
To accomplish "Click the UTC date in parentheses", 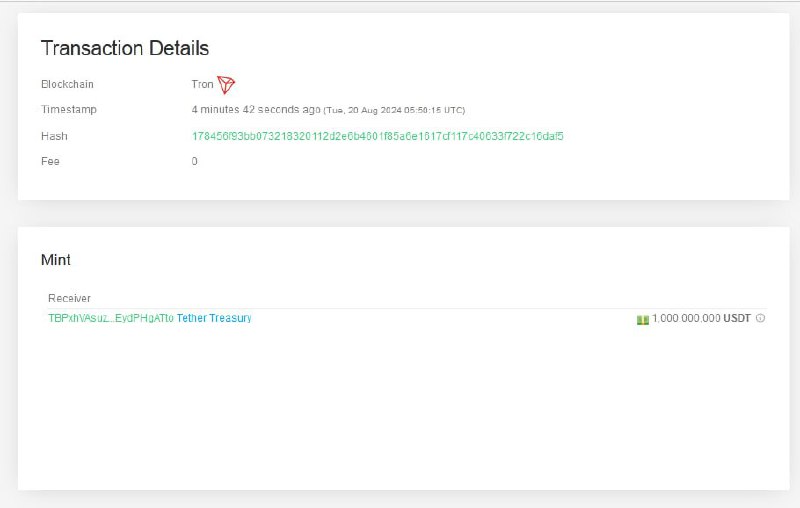I will click(x=394, y=110).
